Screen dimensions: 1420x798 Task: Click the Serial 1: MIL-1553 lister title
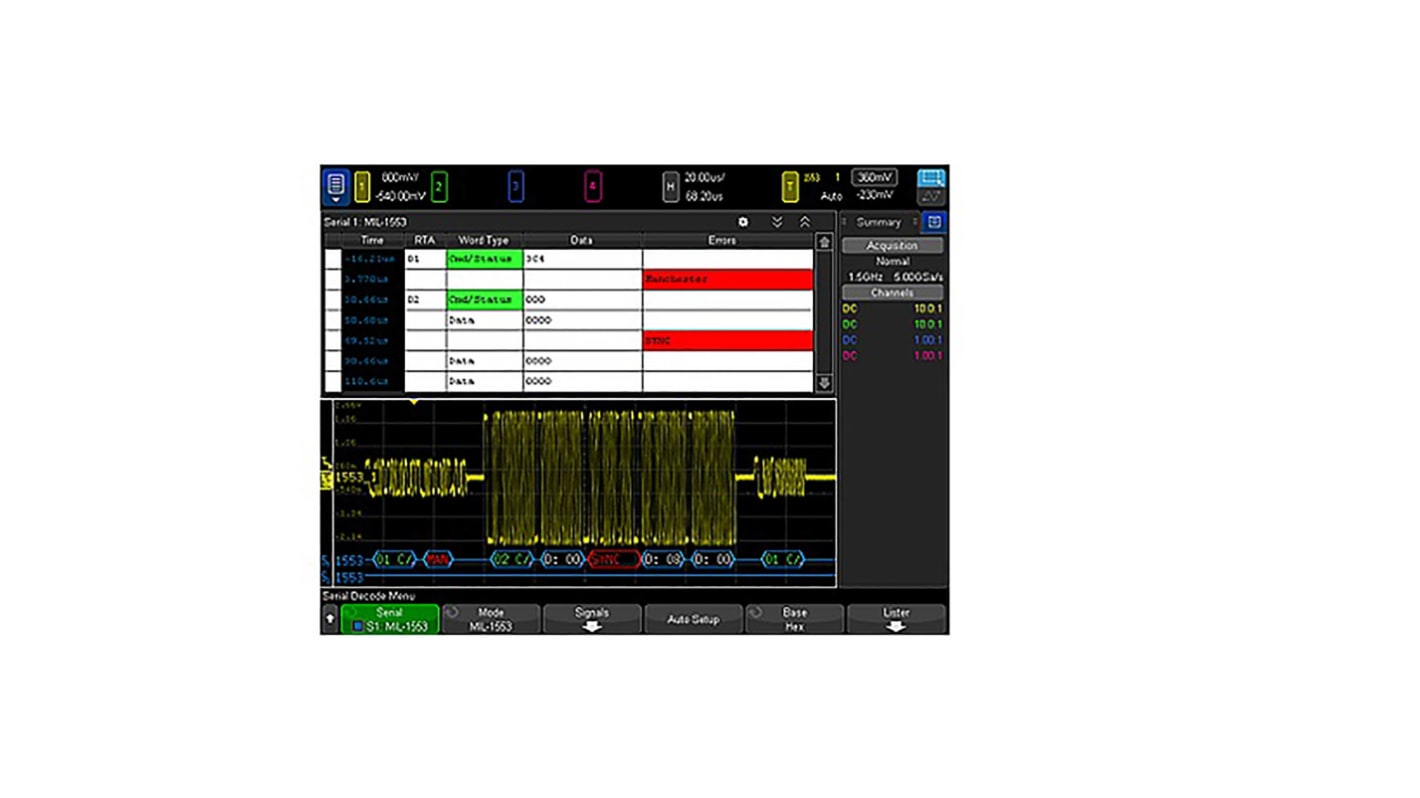point(366,222)
